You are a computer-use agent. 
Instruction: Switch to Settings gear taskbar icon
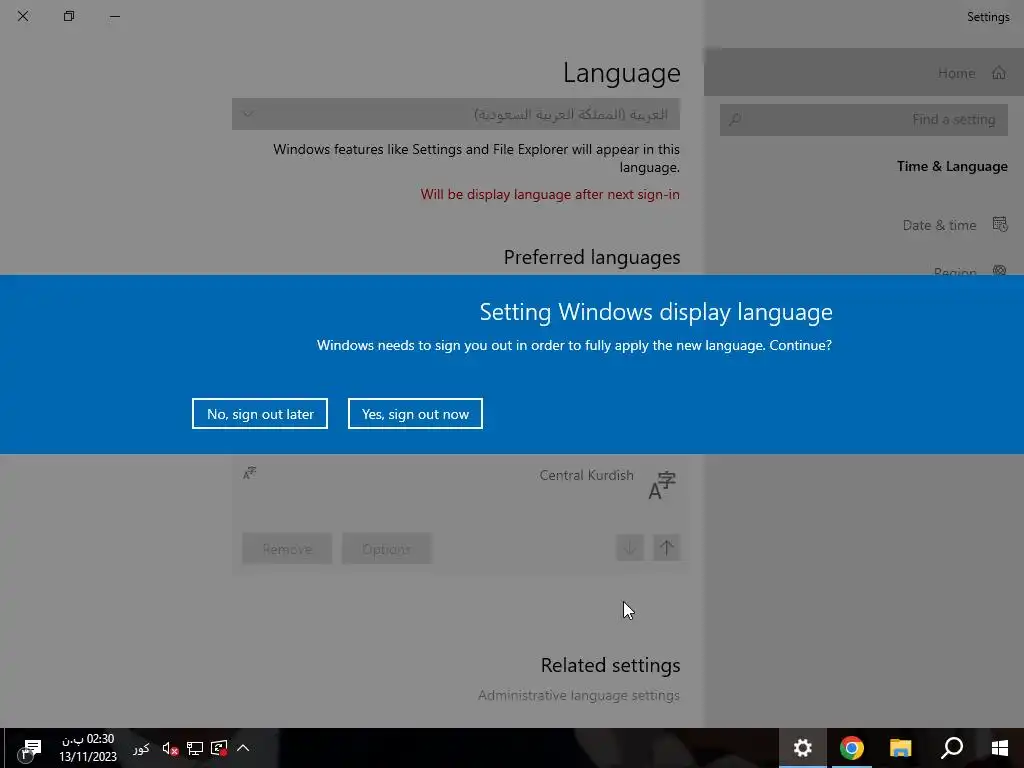[x=803, y=748]
